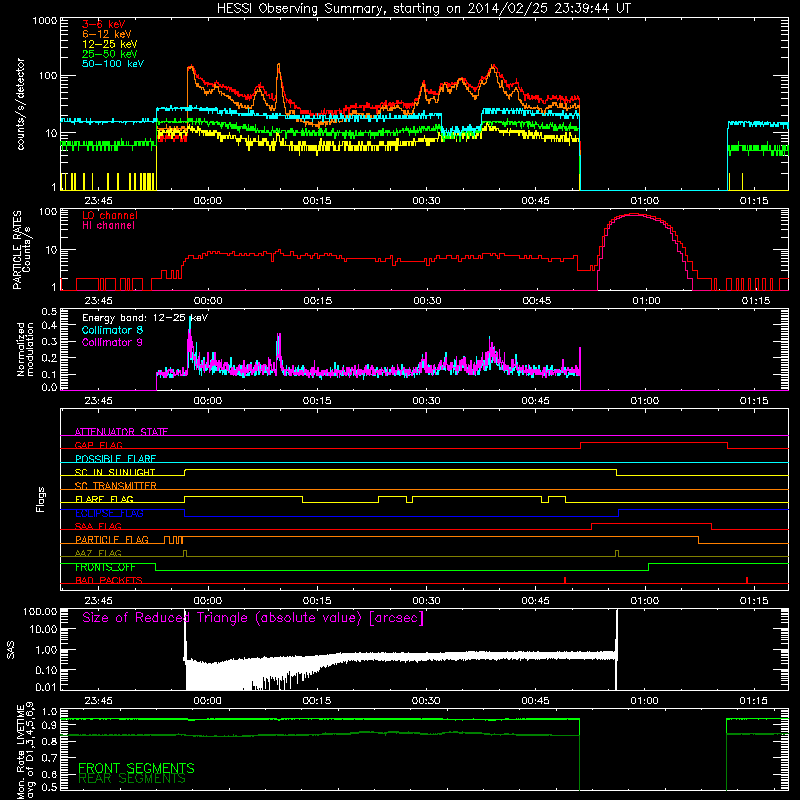Select the 6-12 keV legend label
Viewport: 800px width, 800px height.
tap(107, 34)
